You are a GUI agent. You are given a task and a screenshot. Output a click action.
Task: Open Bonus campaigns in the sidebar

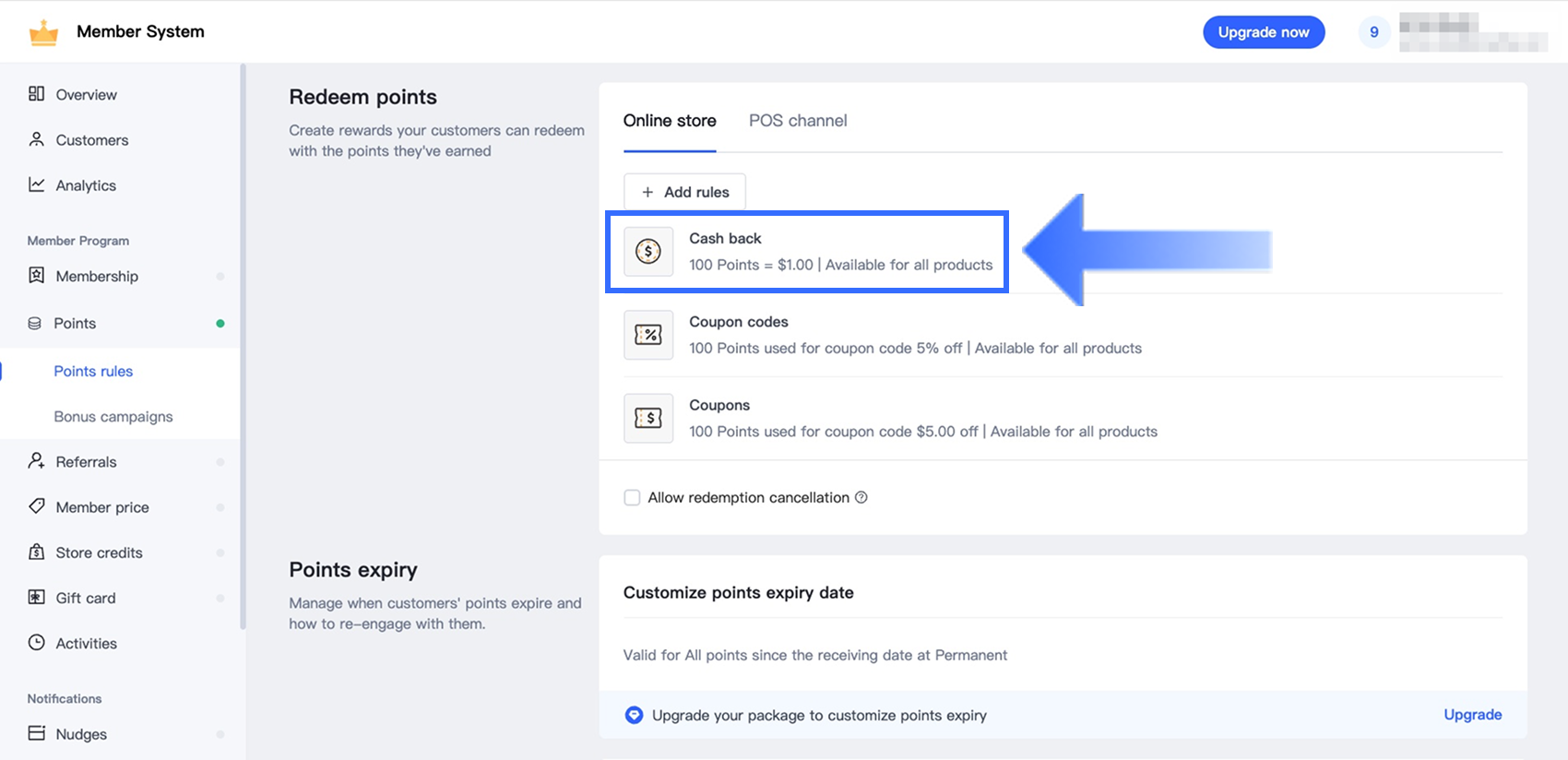coord(113,417)
